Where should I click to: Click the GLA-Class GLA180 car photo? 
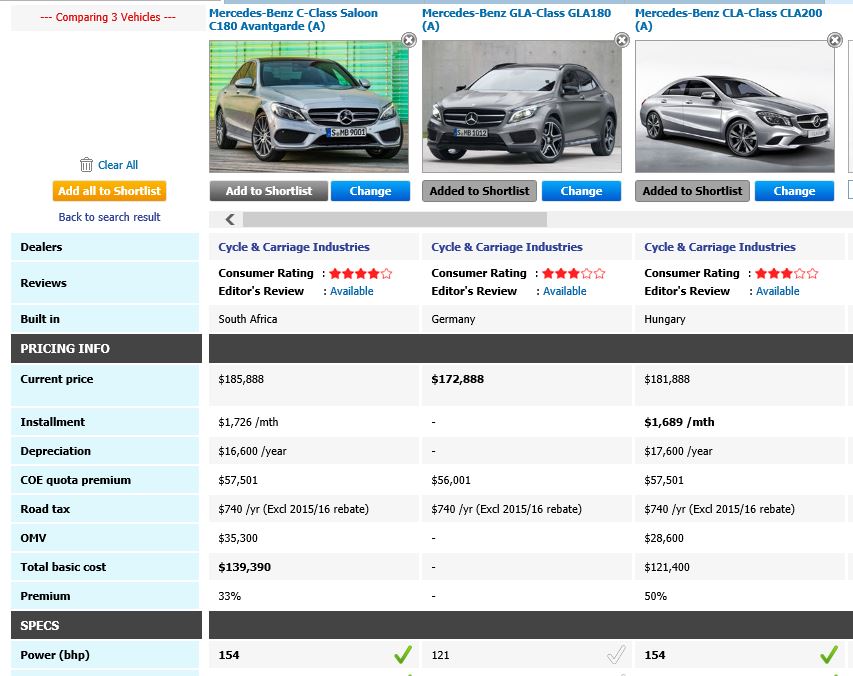pos(522,107)
